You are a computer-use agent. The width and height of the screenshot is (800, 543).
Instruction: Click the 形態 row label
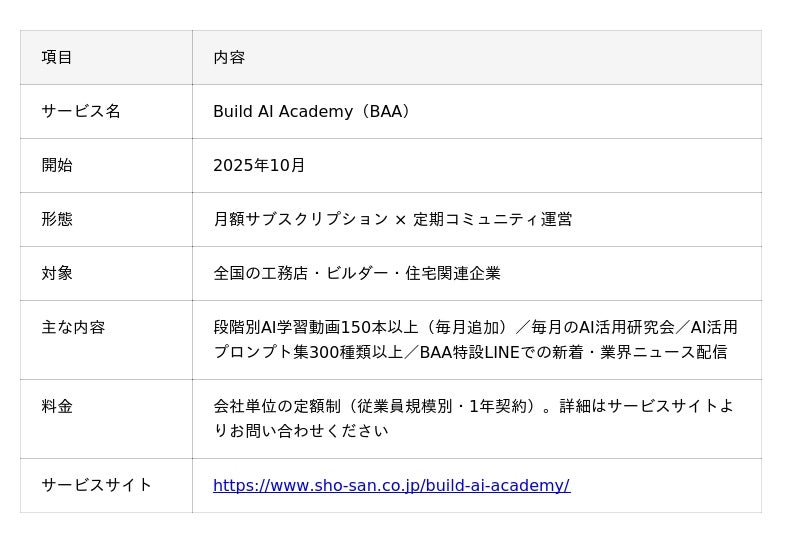[57, 219]
